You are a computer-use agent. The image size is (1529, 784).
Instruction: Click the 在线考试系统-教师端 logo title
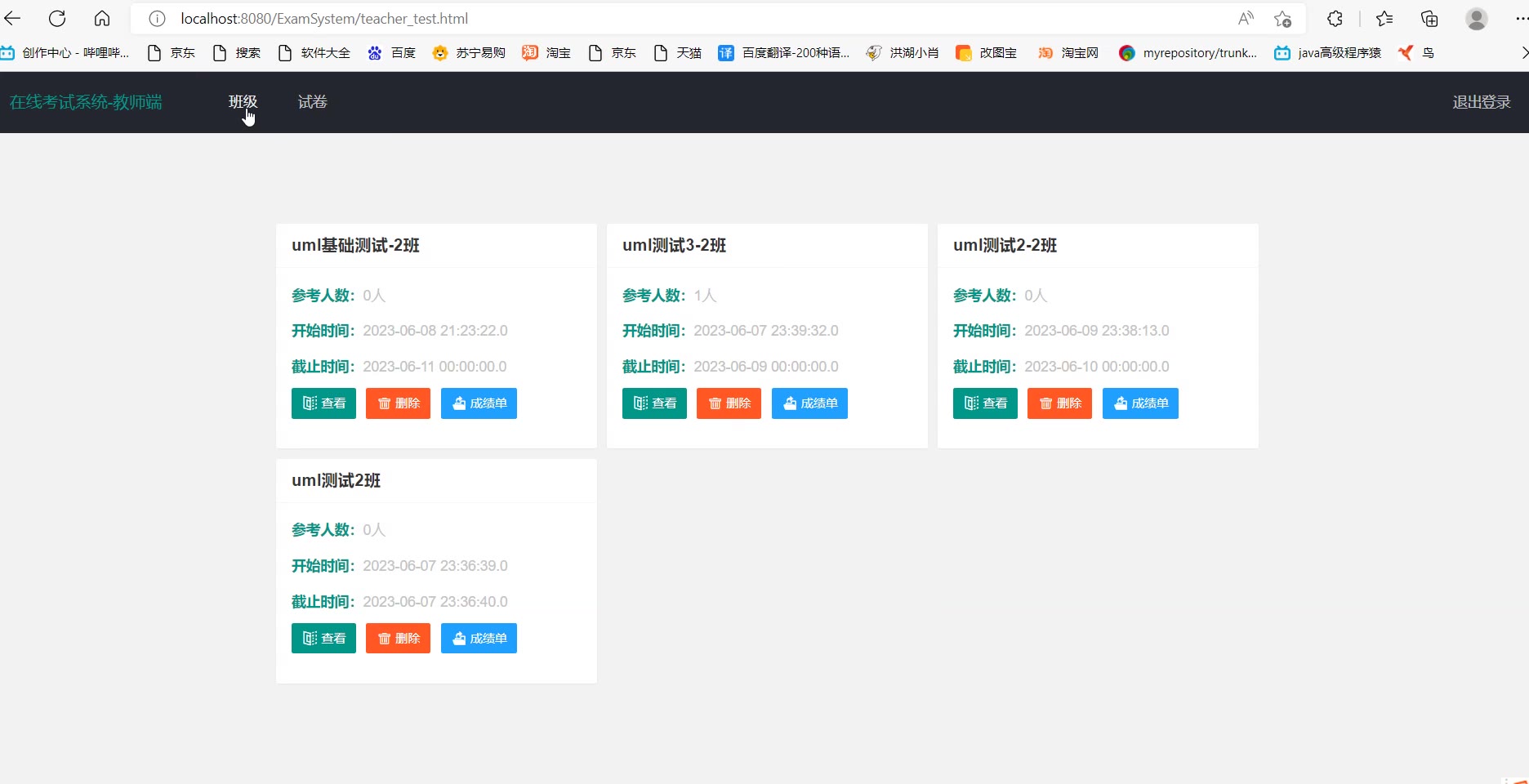point(86,102)
